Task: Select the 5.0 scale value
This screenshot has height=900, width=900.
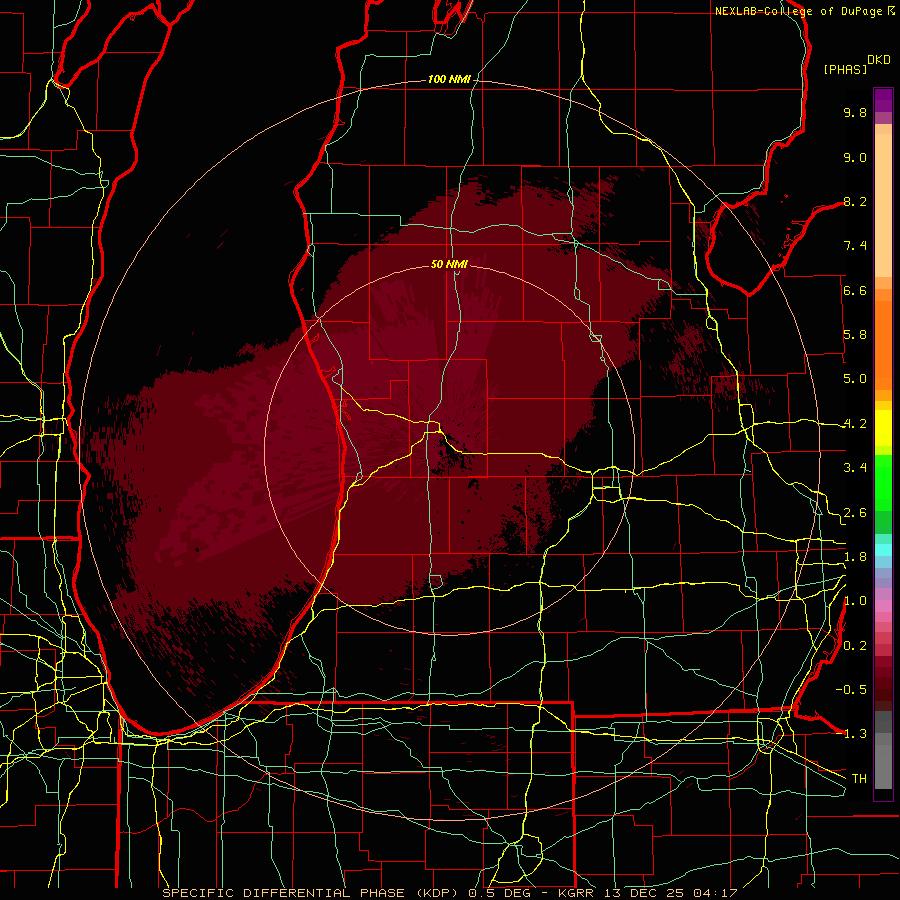Action: point(855,379)
